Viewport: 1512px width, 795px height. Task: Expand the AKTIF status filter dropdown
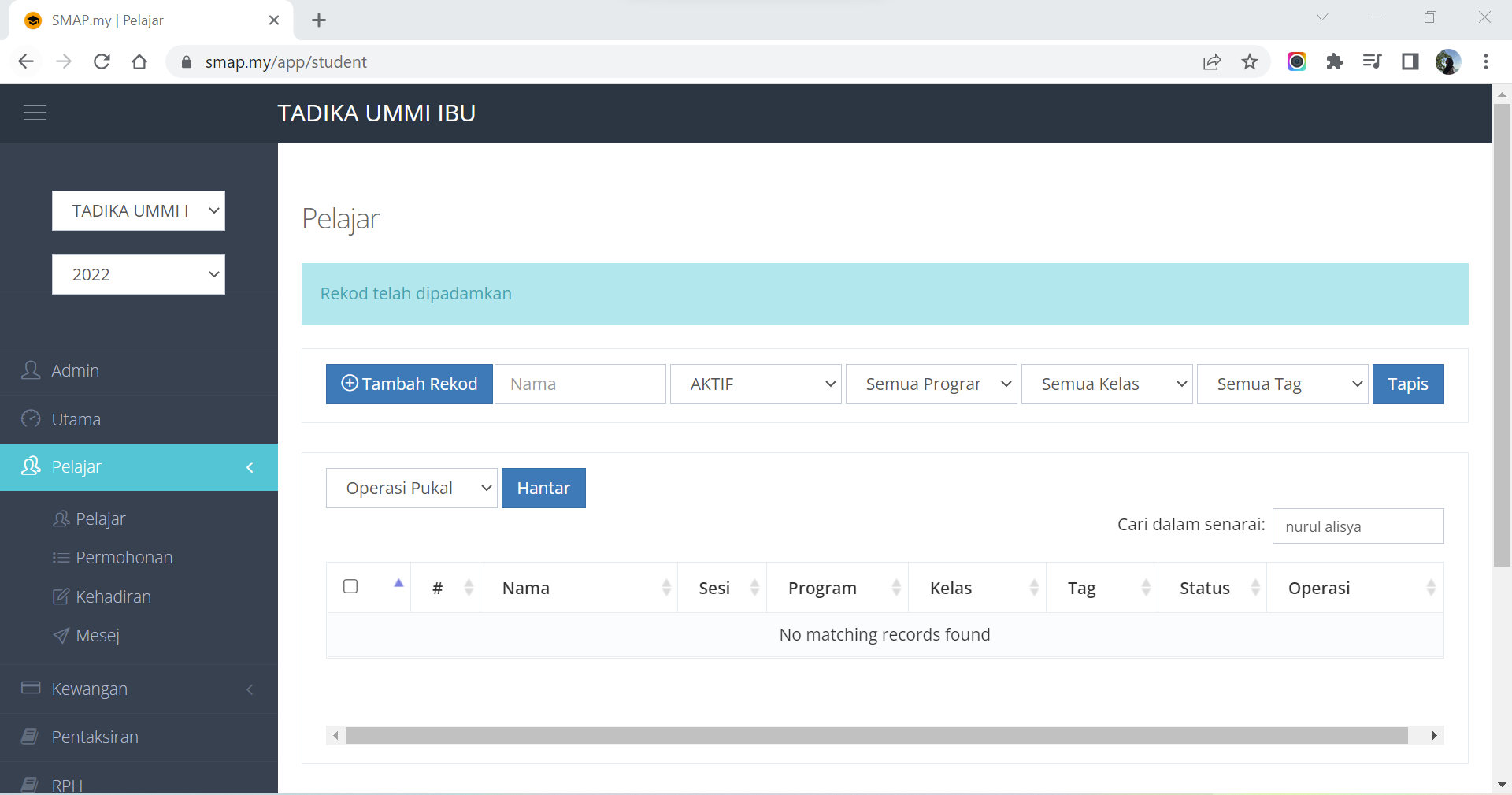(755, 384)
